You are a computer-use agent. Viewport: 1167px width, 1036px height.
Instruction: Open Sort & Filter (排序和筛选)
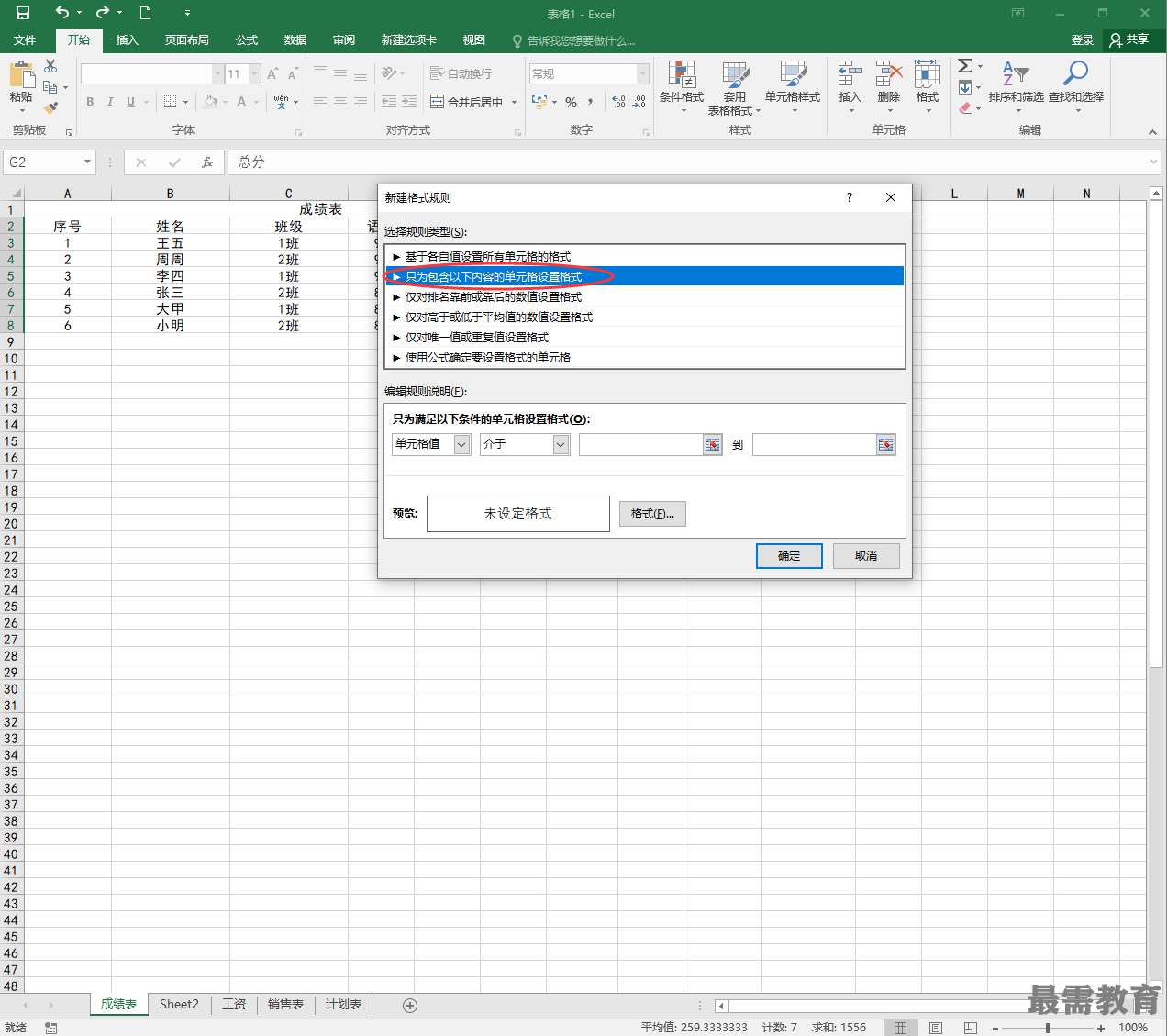(x=1016, y=87)
